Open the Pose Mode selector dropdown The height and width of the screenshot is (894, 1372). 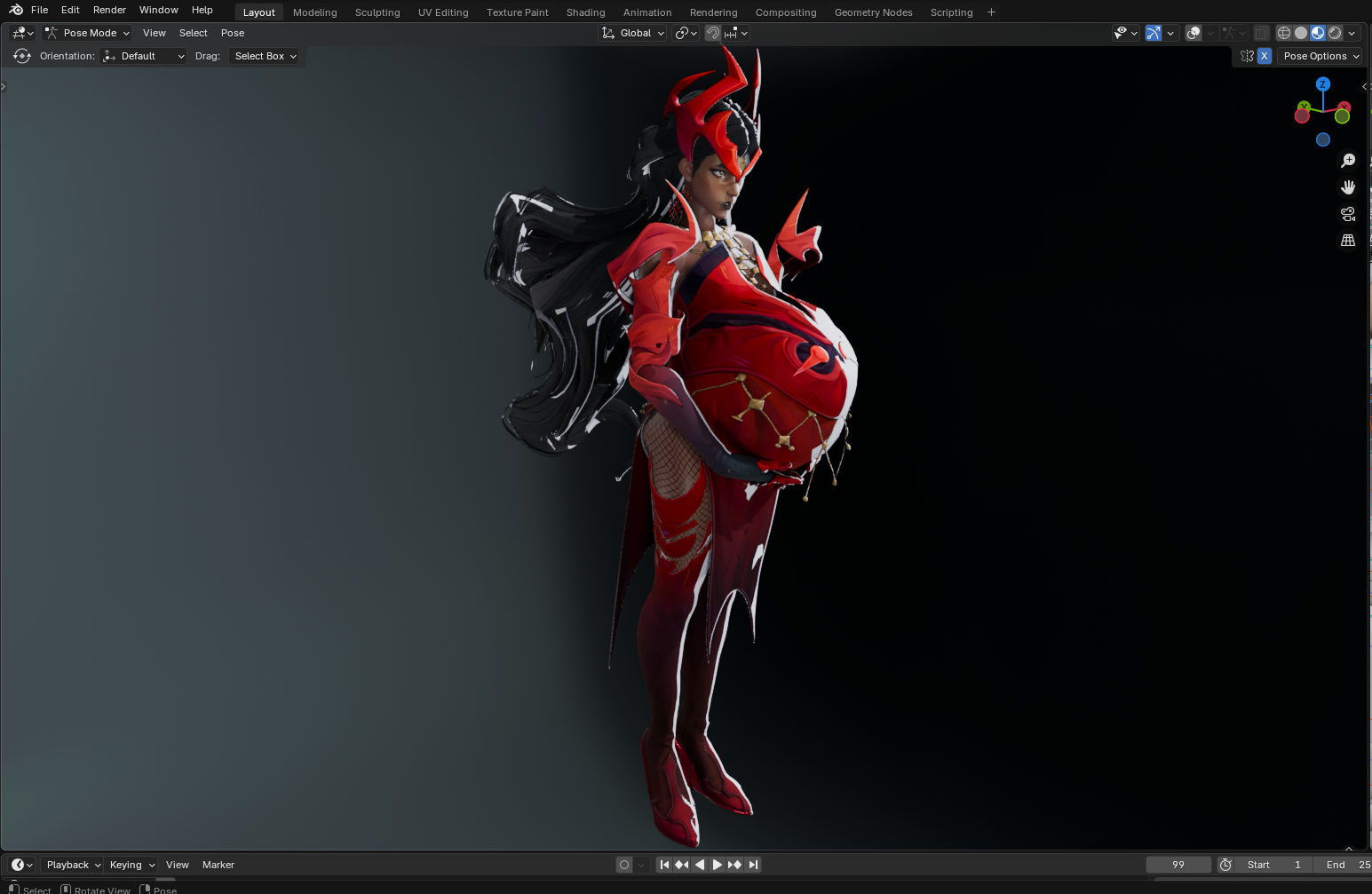[88, 33]
